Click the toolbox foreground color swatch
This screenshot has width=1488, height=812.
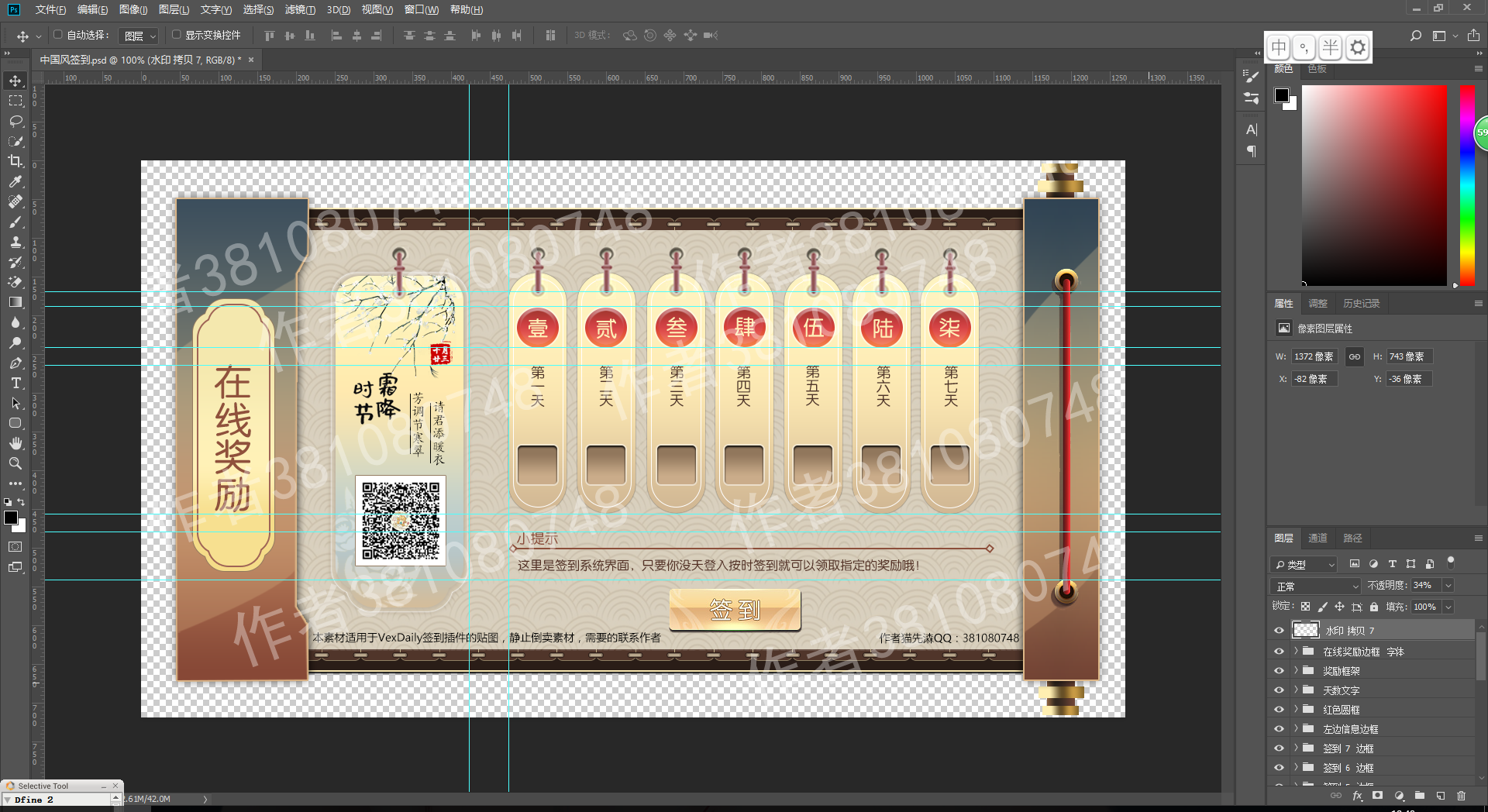[x=11, y=518]
